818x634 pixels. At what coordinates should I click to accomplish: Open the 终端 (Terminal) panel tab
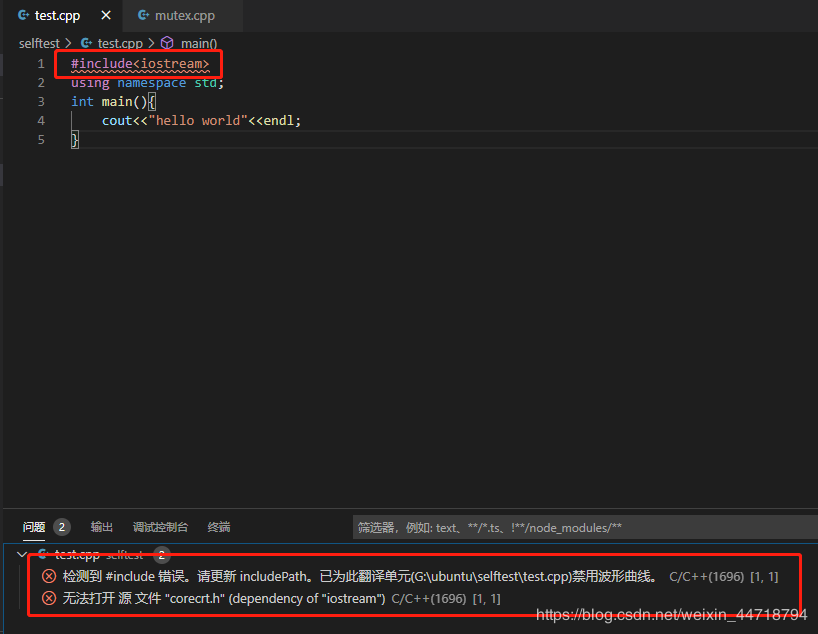(x=219, y=527)
